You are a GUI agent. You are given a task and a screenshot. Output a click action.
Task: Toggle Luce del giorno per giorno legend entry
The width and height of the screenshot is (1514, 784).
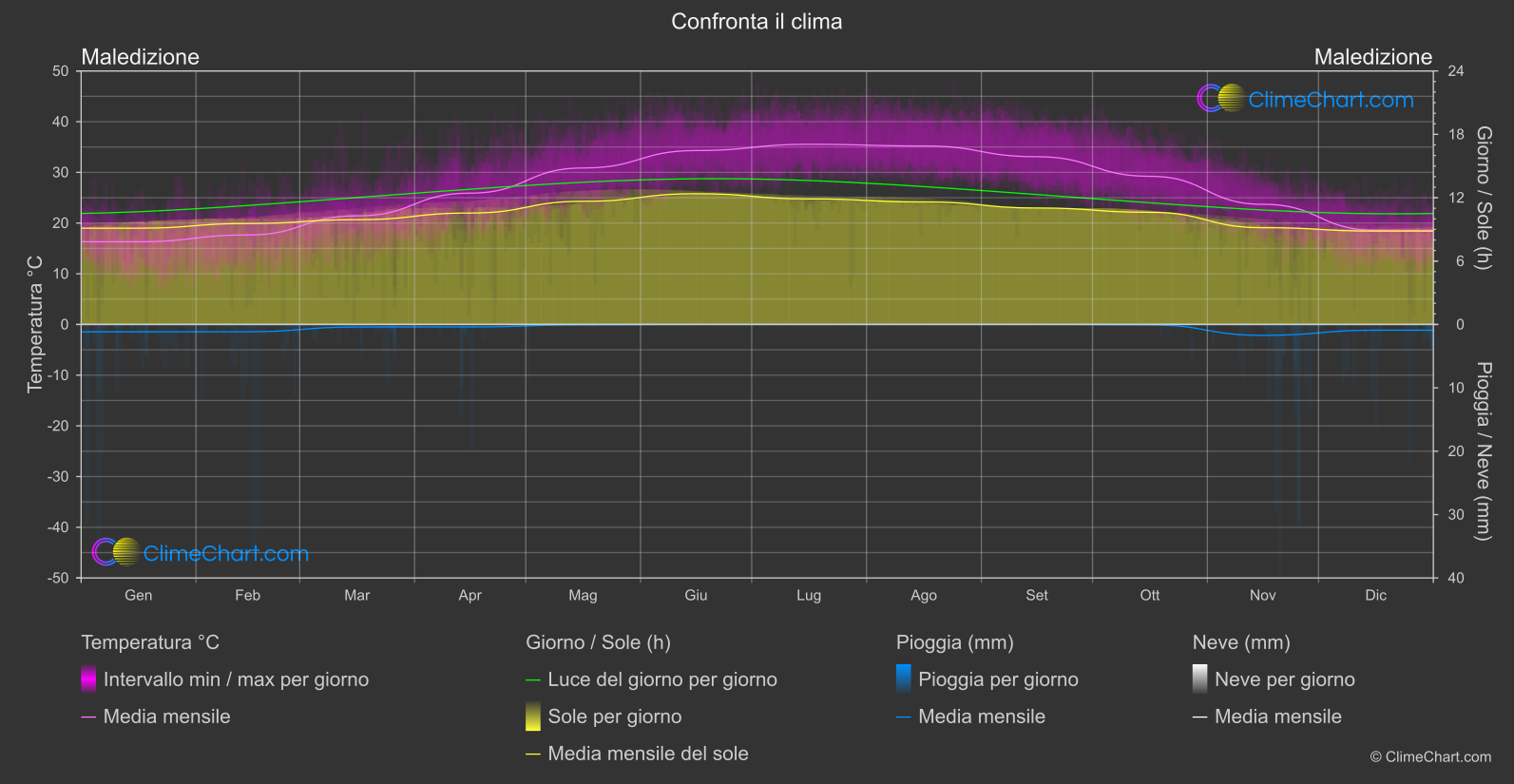(662, 679)
